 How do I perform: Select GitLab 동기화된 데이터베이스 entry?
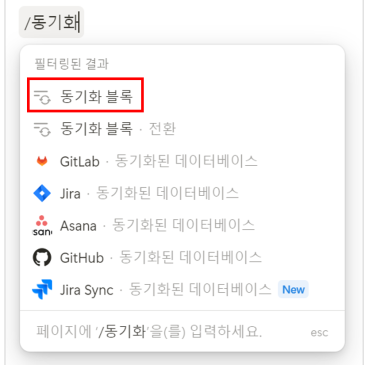[182, 161]
